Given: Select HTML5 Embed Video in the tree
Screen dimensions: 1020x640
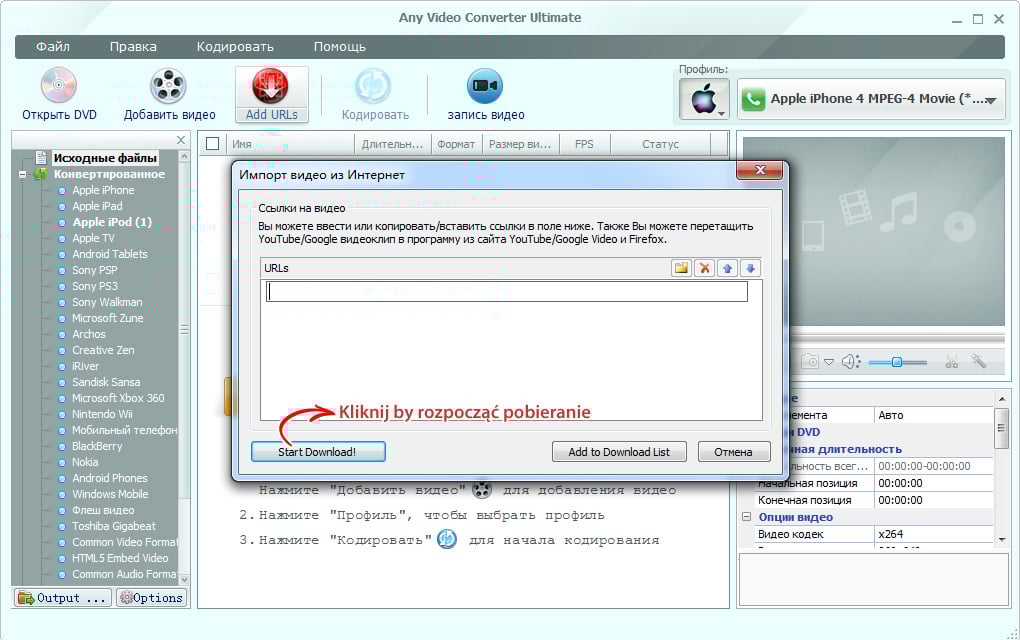Looking at the screenshot, I should [120, 558].
